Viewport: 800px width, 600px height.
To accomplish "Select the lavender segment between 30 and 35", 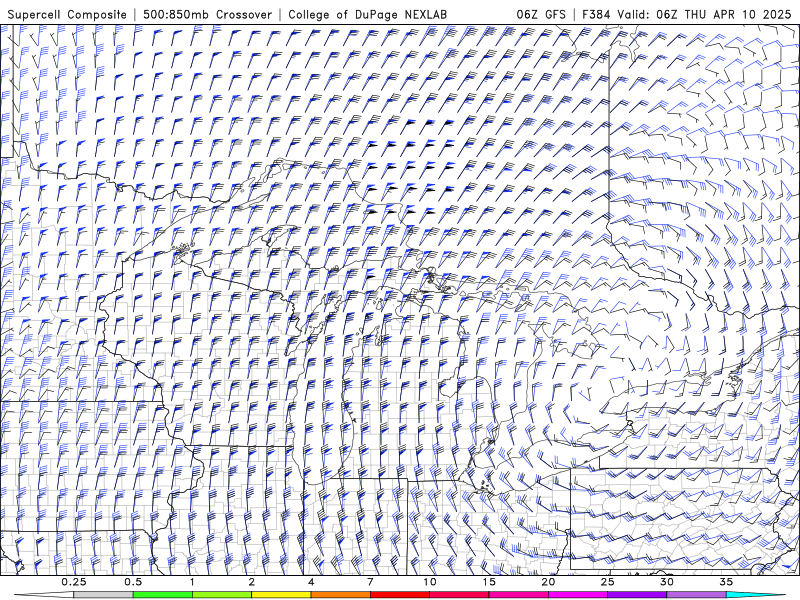I will tap(696, 595).
